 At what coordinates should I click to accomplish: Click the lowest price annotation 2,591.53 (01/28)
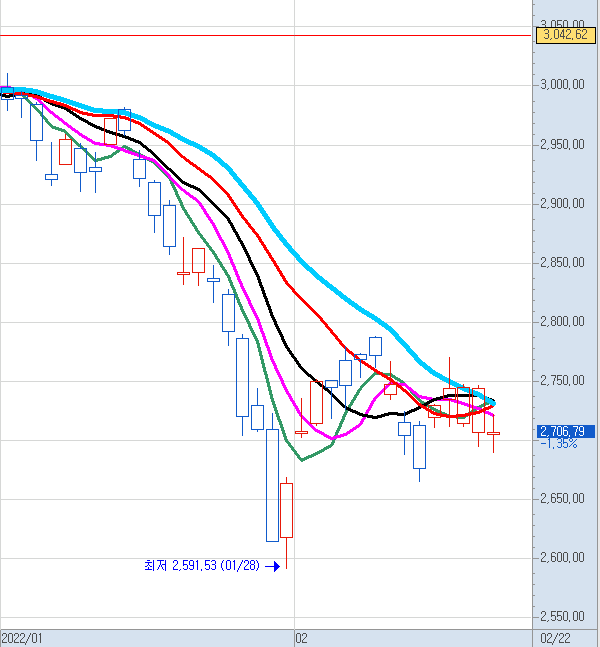pyautogui.click(x=202, y=565)
